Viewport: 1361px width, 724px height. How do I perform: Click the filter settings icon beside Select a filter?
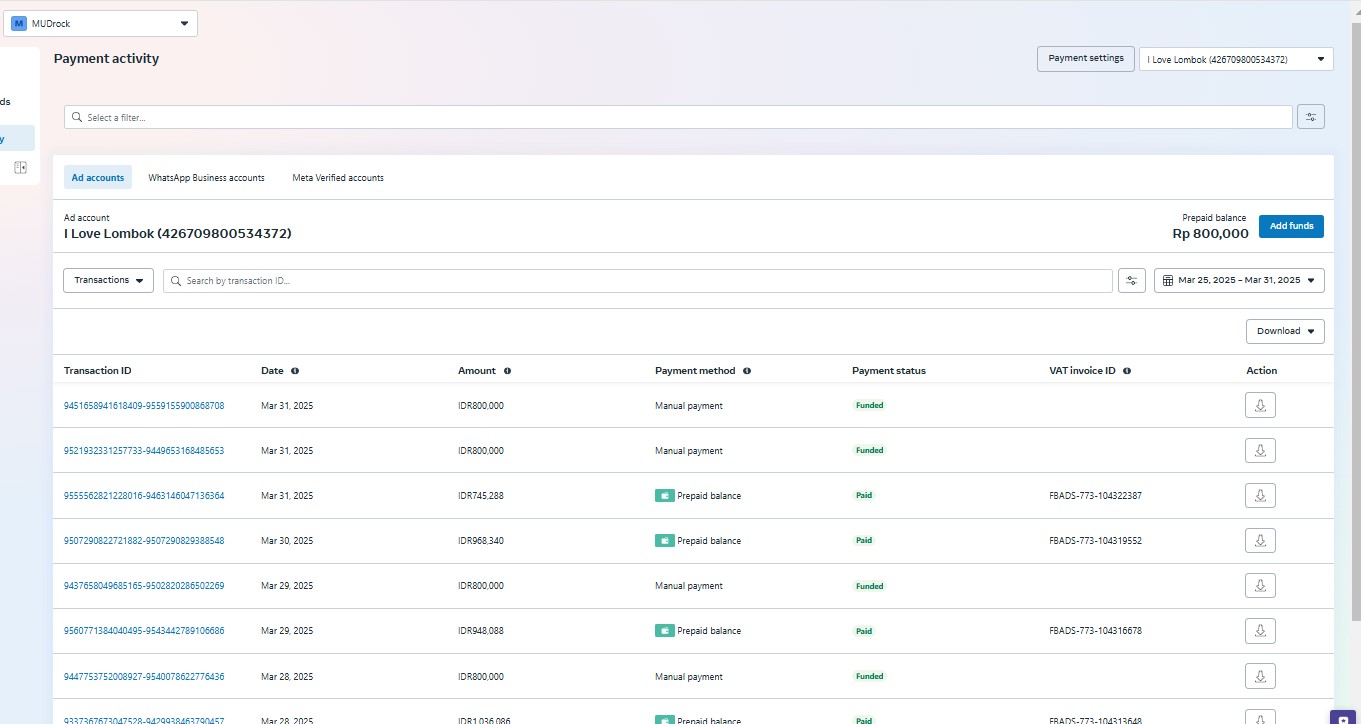[x=1310, y=117]
